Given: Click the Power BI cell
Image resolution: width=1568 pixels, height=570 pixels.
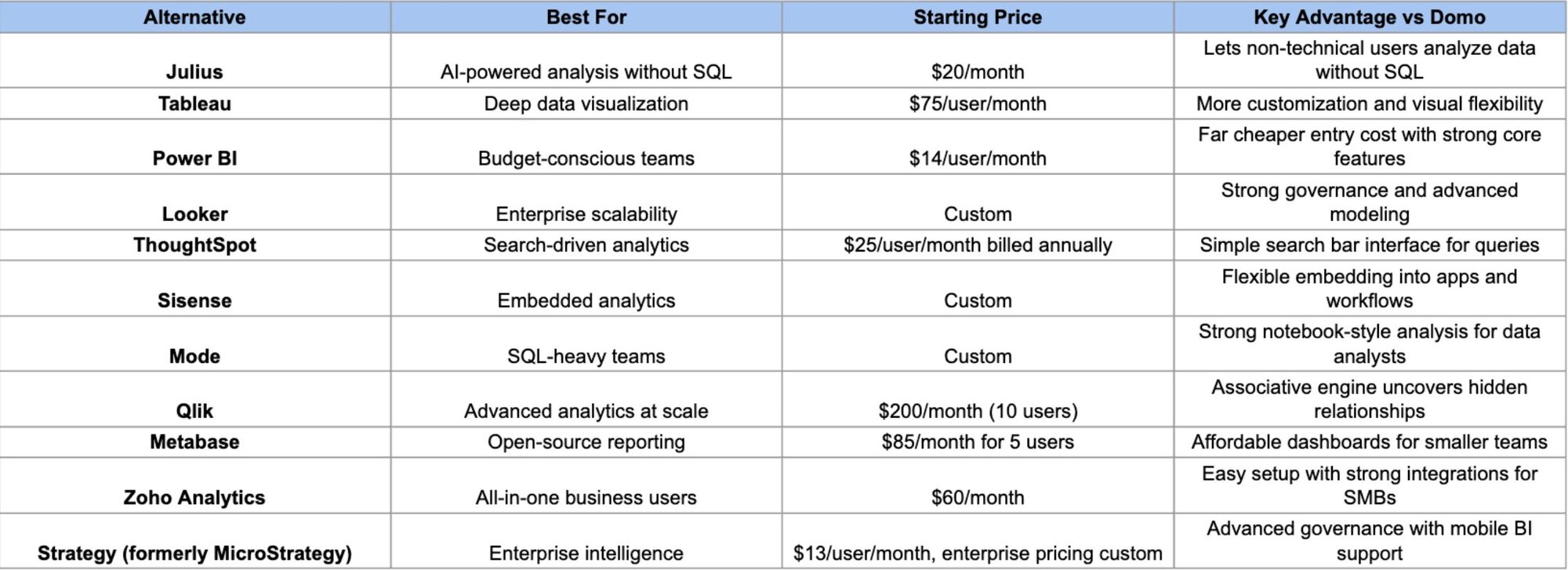Looking at the screenshot, I should click(194, 147).
